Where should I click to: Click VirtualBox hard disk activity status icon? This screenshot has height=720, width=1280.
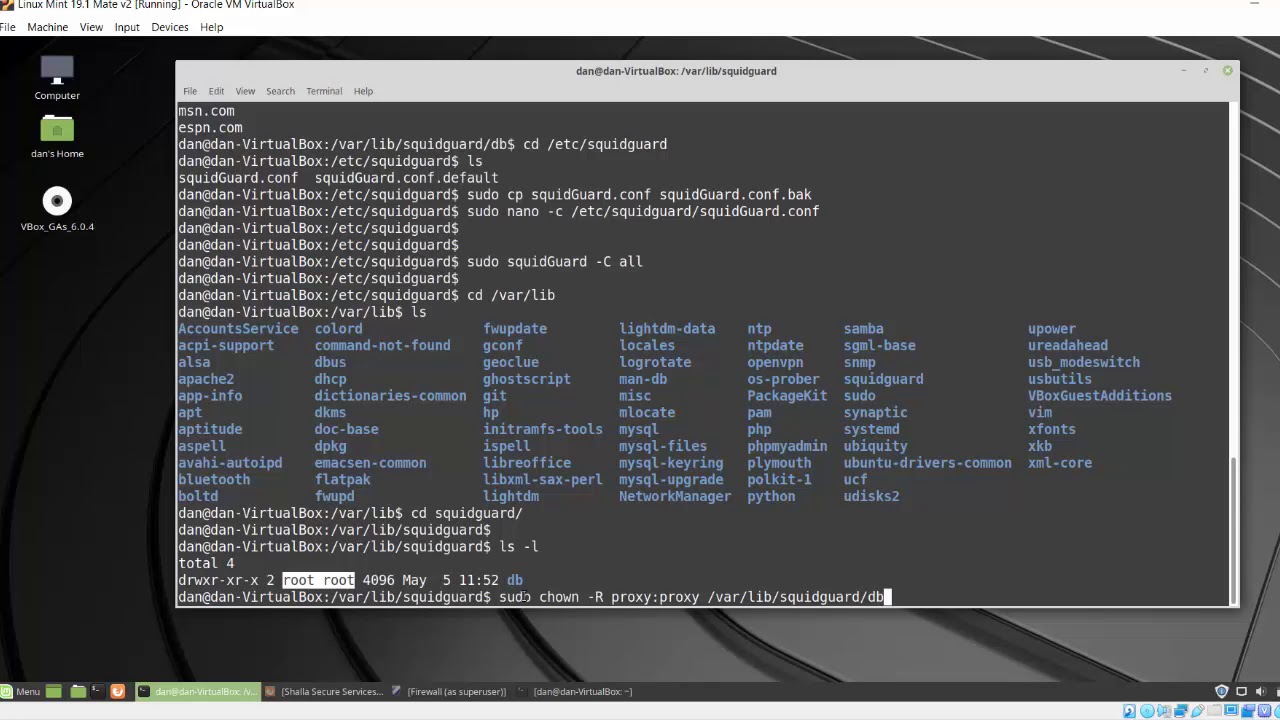1129,711
